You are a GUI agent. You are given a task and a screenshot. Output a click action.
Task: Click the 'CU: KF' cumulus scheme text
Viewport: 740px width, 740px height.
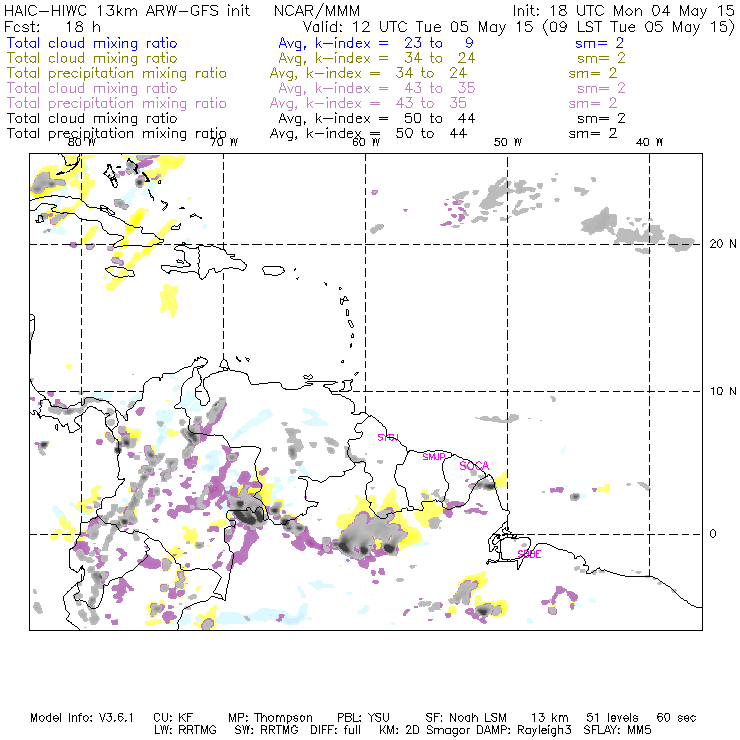pos(173,718)
